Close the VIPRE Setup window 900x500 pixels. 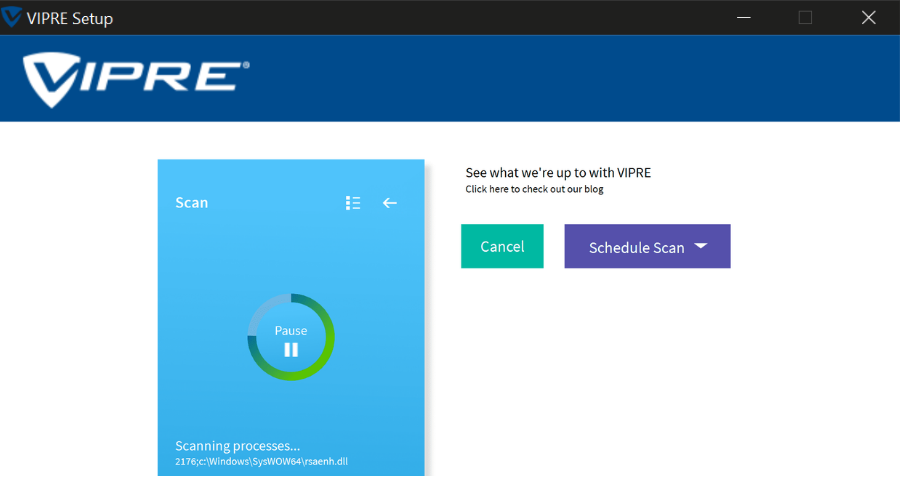coord(868,18)
